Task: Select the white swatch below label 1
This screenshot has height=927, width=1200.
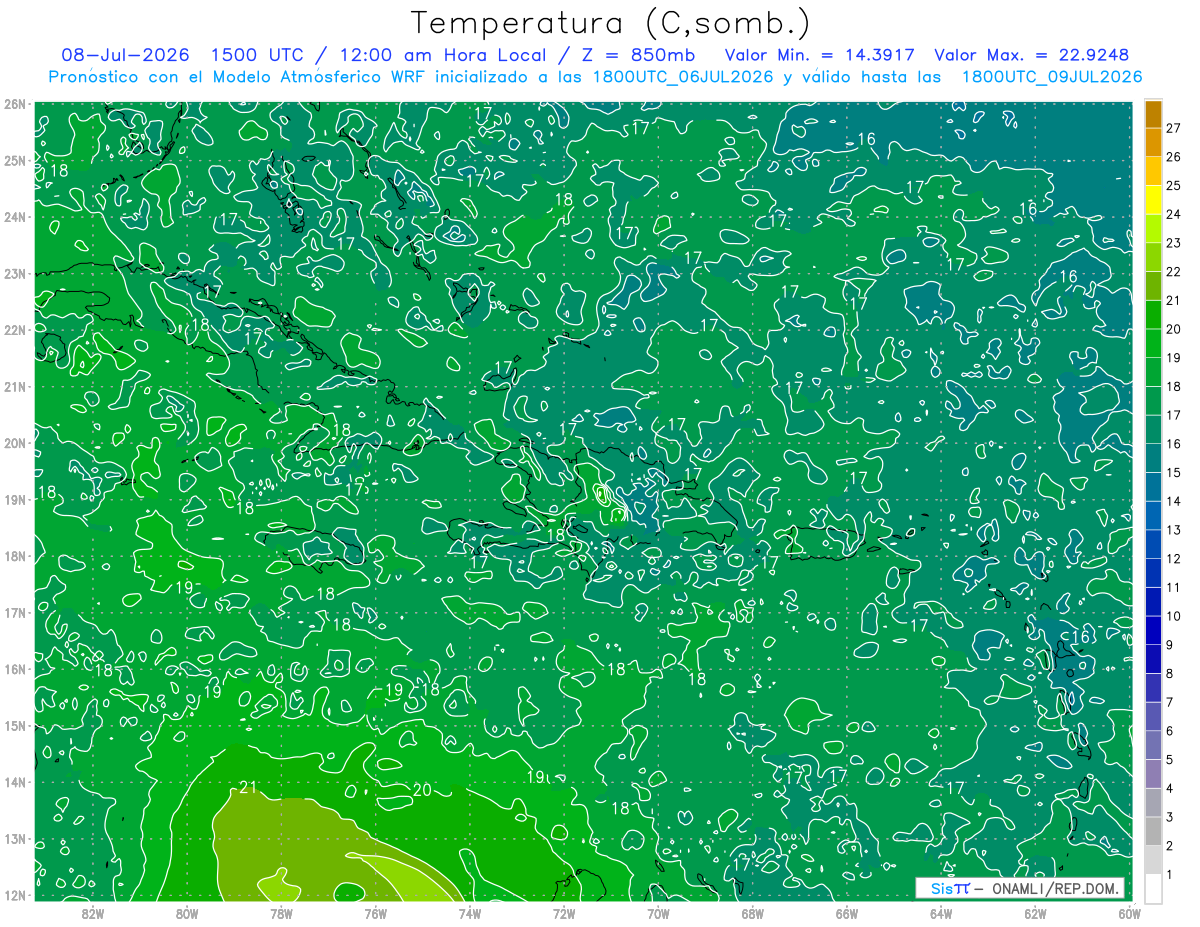Action: tap(1153, 888)
